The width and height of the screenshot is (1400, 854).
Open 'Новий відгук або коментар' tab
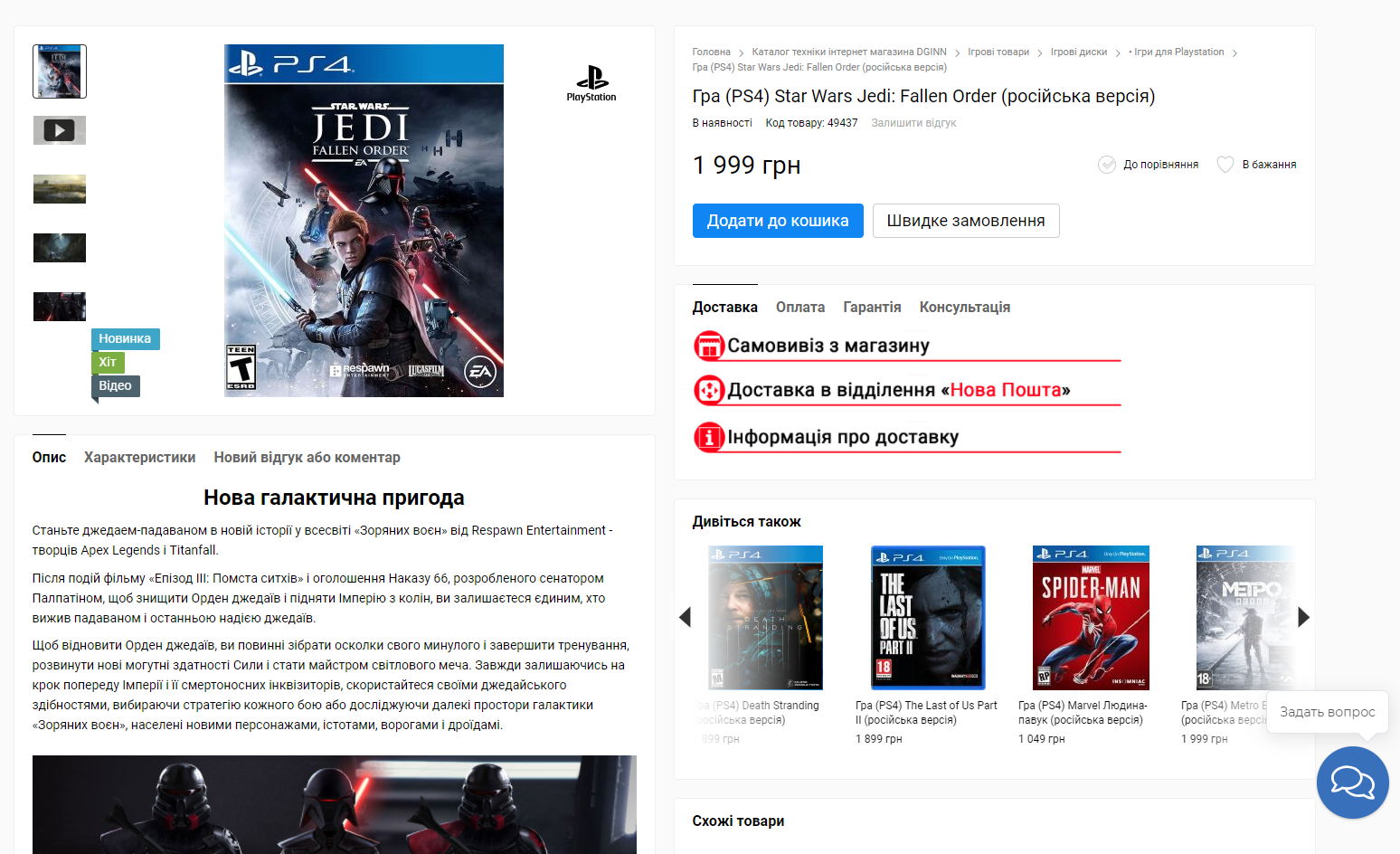pyautogui.click(x=307, y=458)
